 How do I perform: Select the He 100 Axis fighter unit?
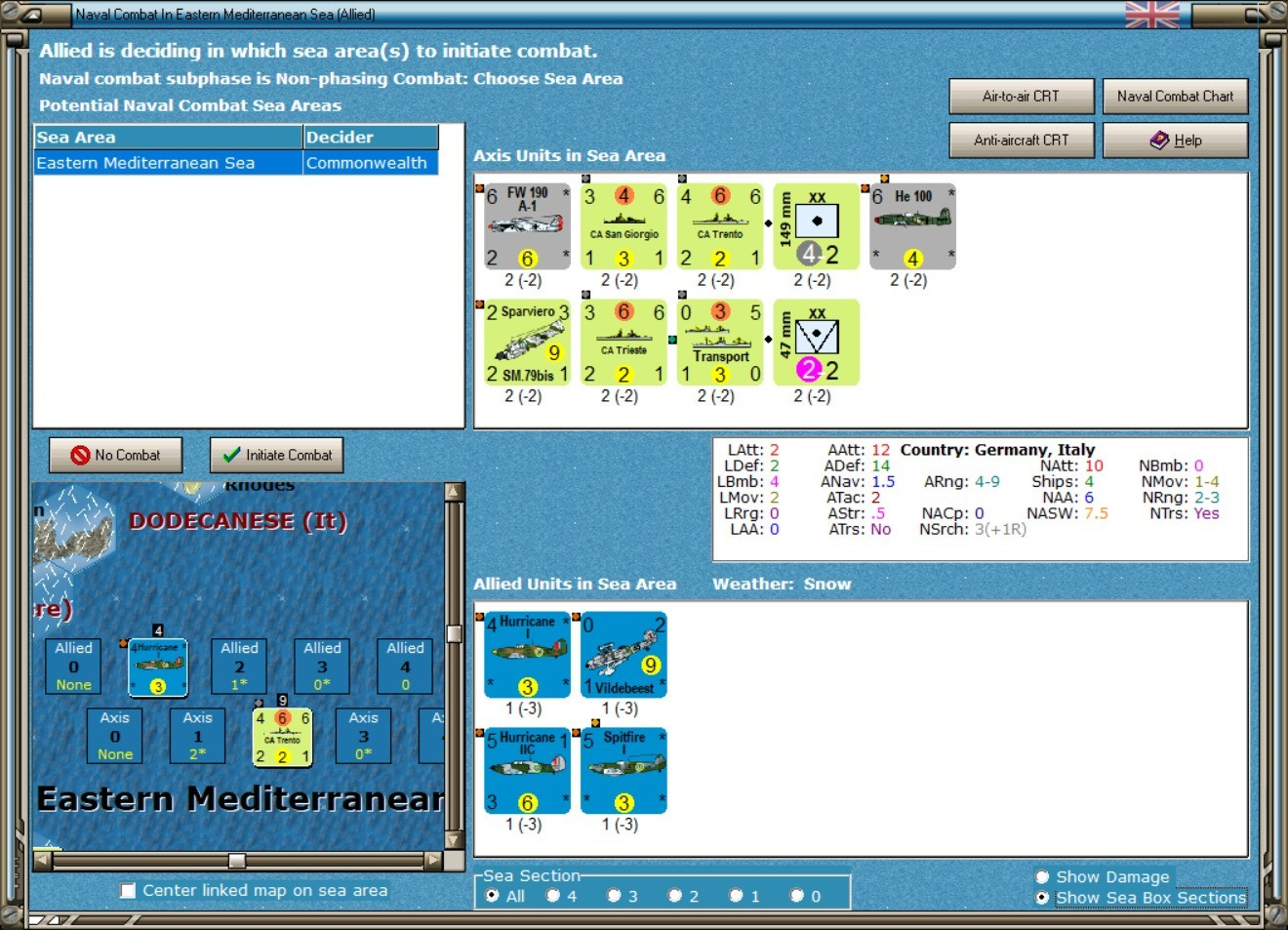913,226
